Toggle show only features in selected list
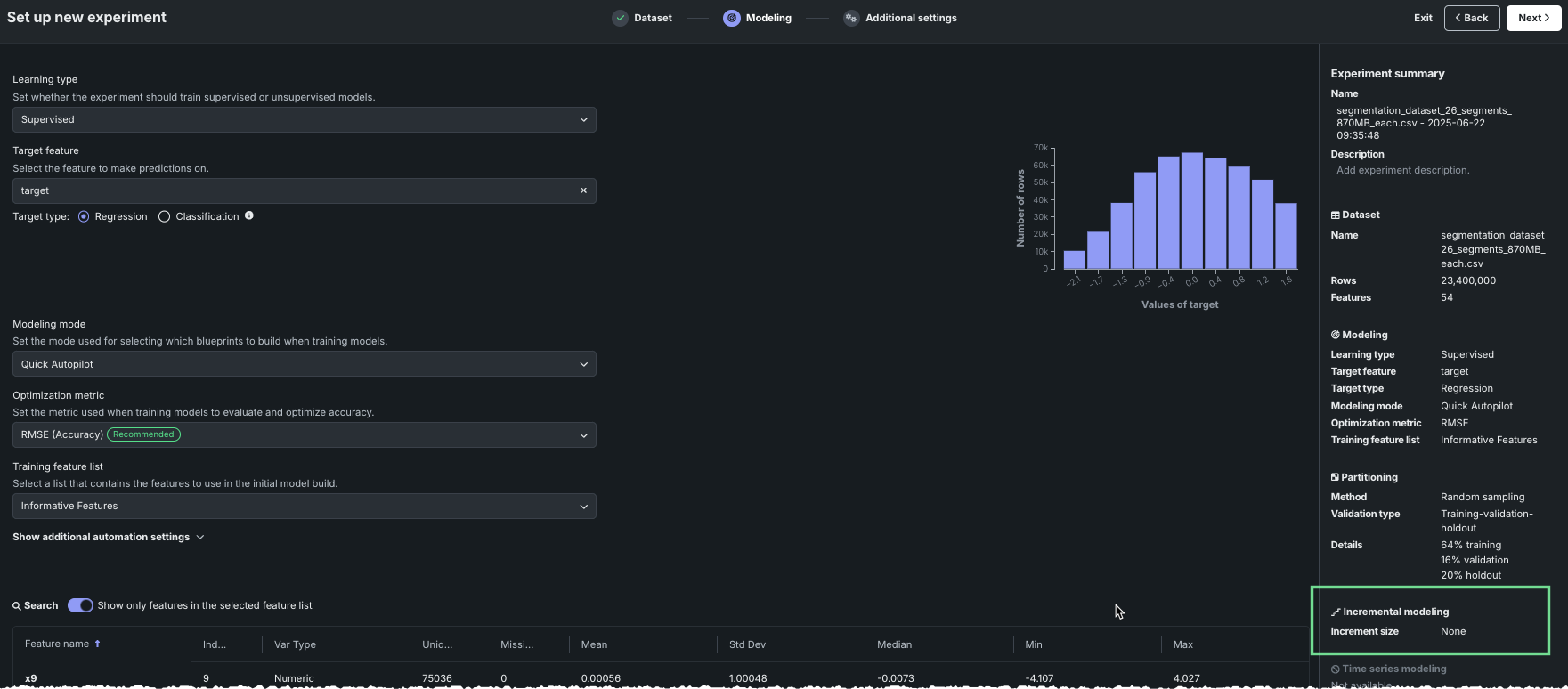The width and height of the screenshot is (1568, 689). tap(80, 605)
